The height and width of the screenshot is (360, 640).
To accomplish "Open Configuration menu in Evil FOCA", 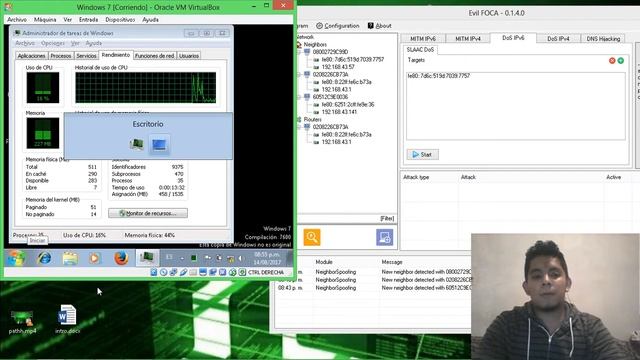I will click(x=338, y=26).
